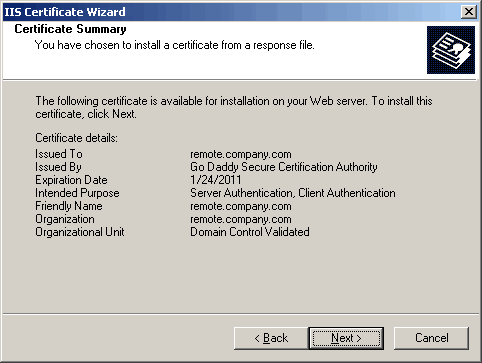Image resolution: width=482 pixels, height=363 pixels.
Task: Click the Server Authentication, Client Authentication value
Action: click(x=293, y=193)
